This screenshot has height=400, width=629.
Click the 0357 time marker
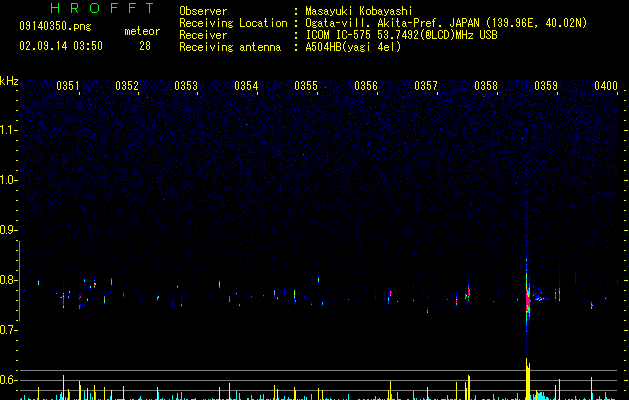(x=426, y=86)
